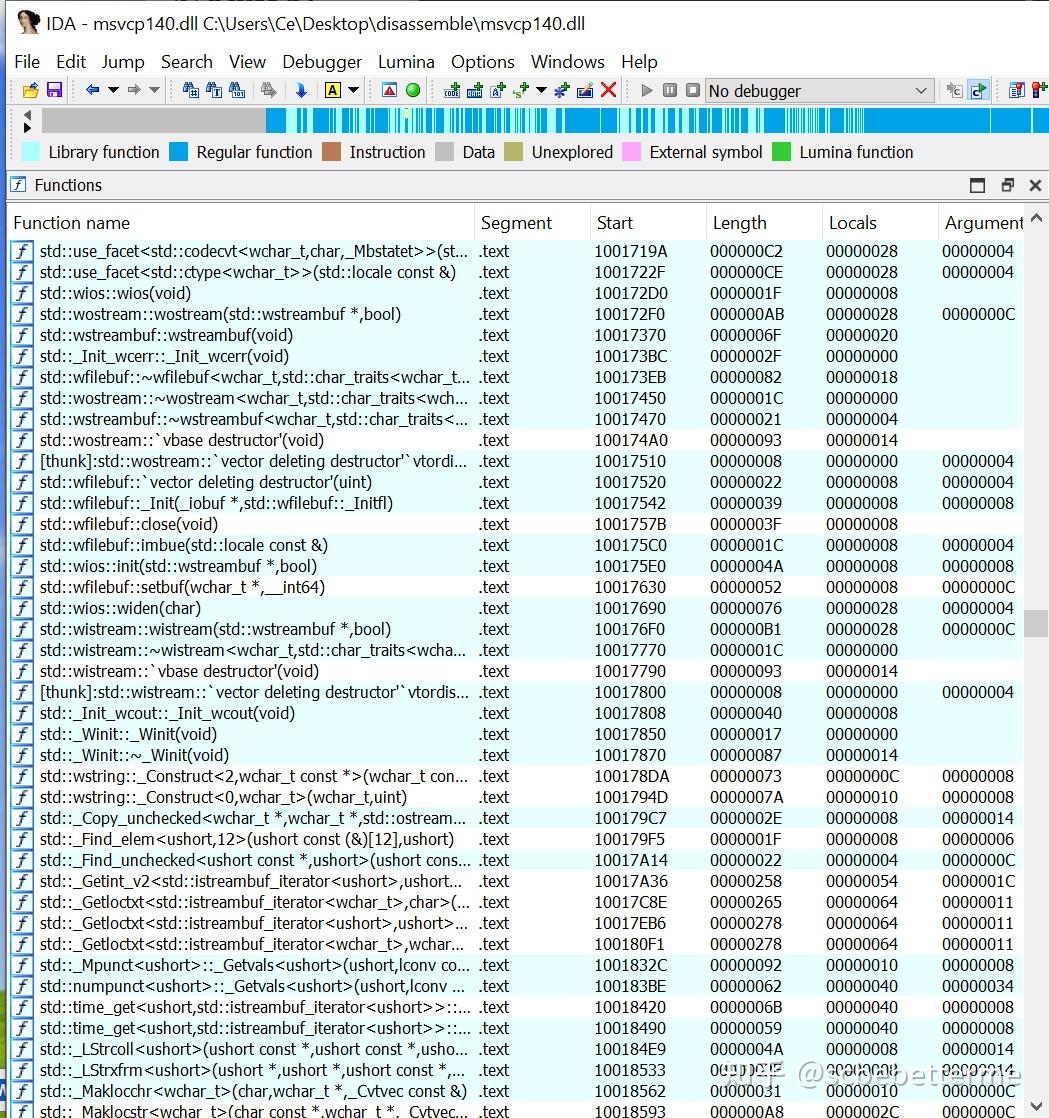Click the first binoculars text search icon

[x=190, y=91]
